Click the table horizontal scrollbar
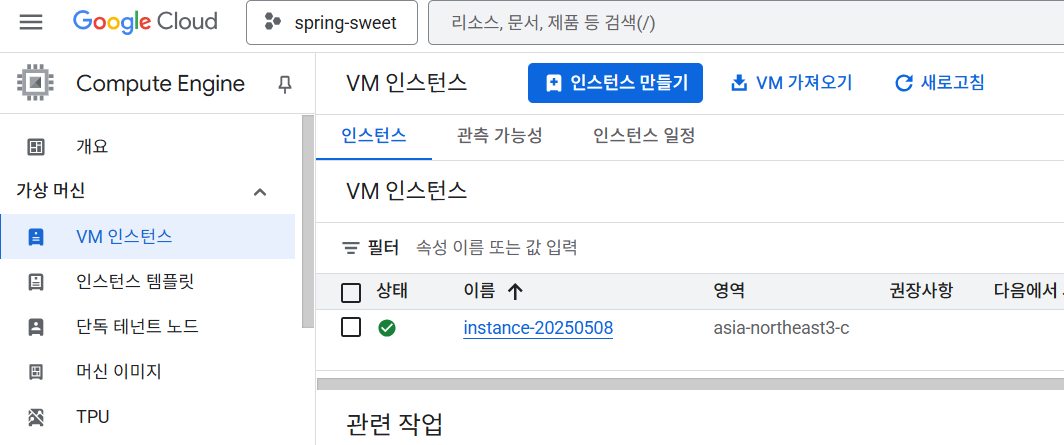The image size is (1064, 445). click(x=690, y=385)
